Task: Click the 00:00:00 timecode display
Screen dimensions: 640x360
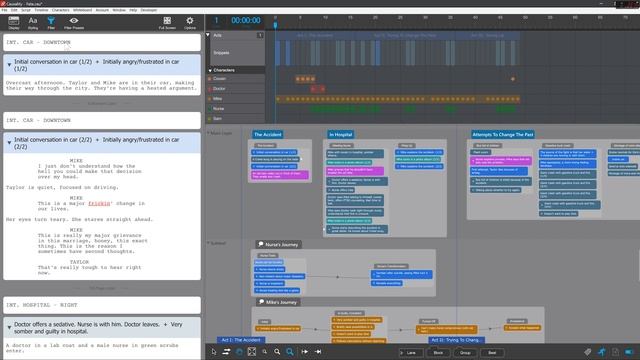Action: click(246, 20)
